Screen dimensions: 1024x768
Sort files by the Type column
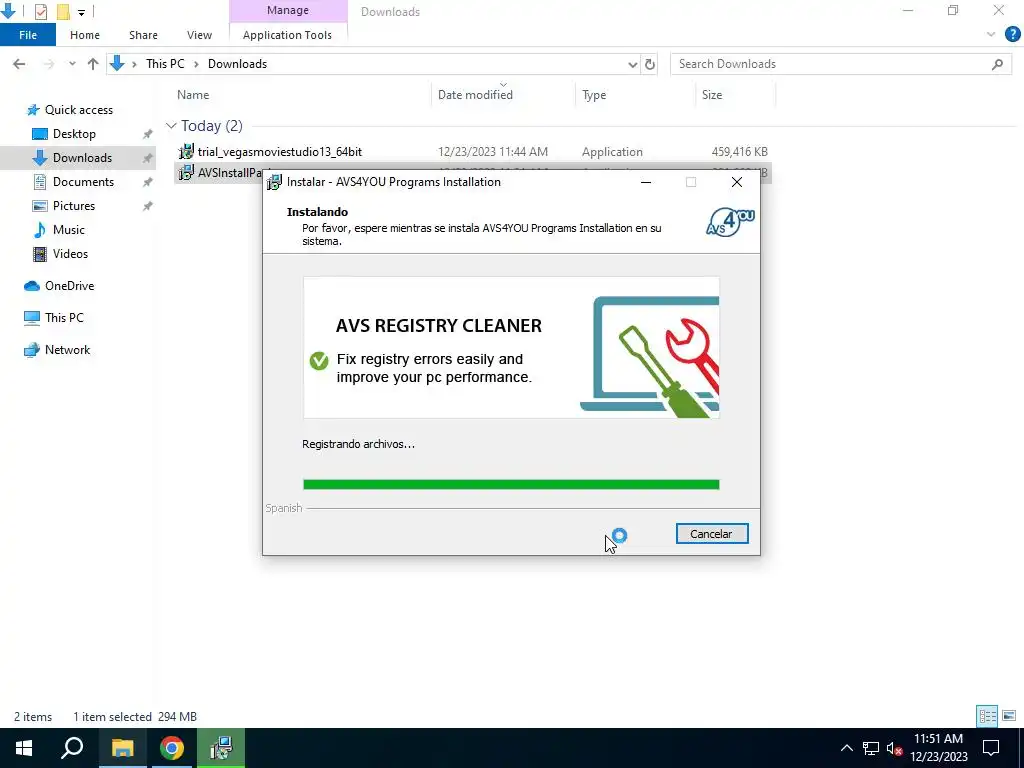coord(594,95)
